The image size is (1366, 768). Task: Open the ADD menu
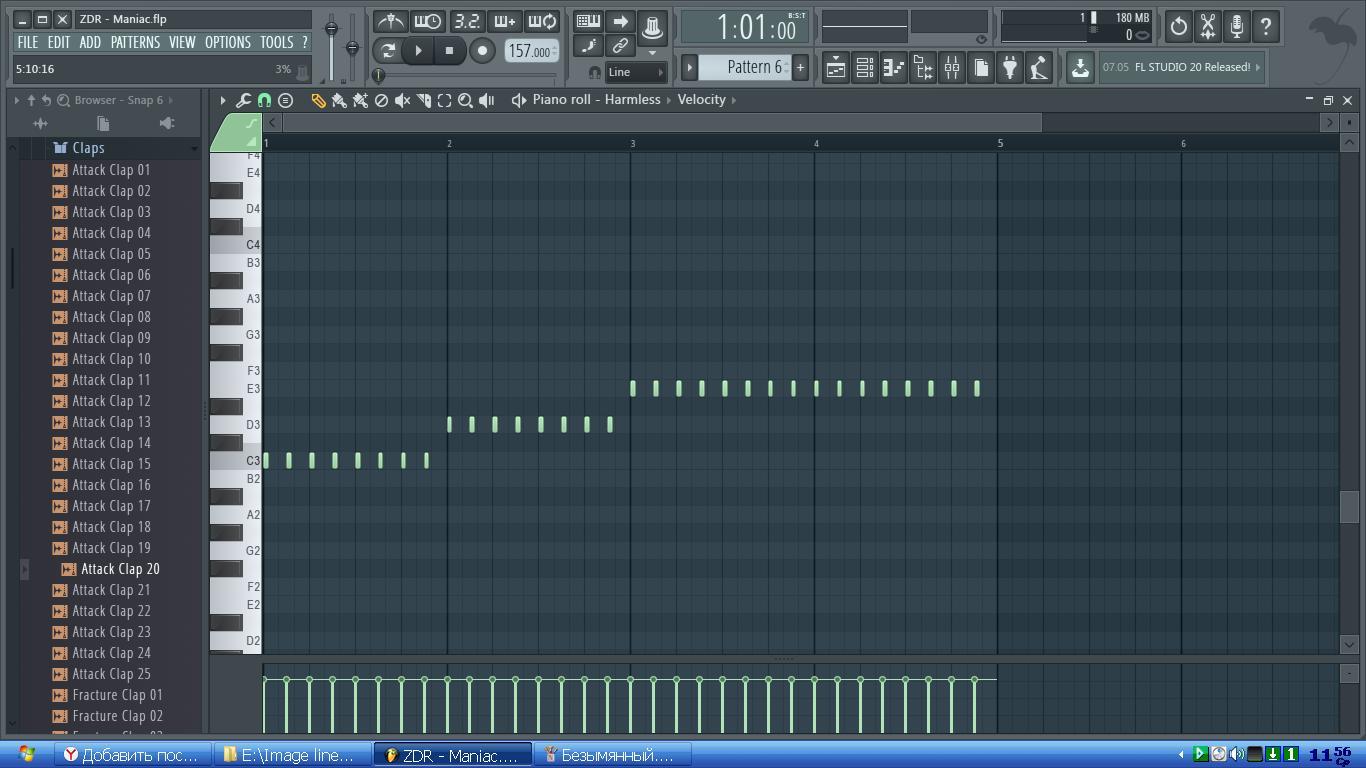click(x=90, y=42)
